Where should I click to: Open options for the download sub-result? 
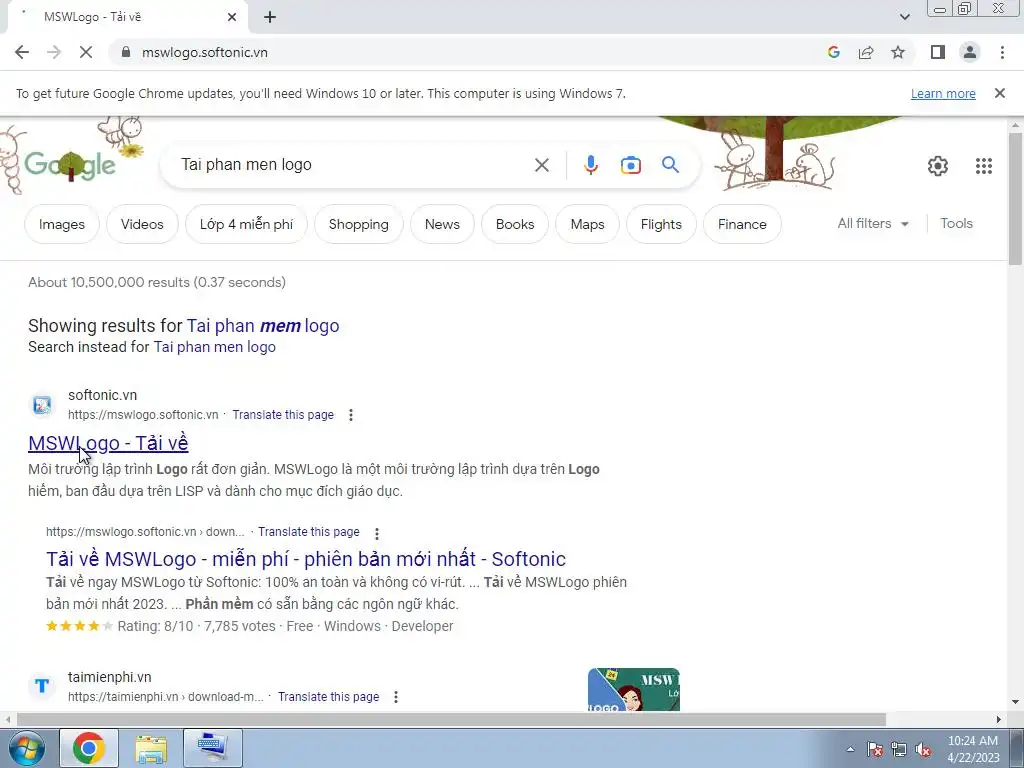(377, 533)
